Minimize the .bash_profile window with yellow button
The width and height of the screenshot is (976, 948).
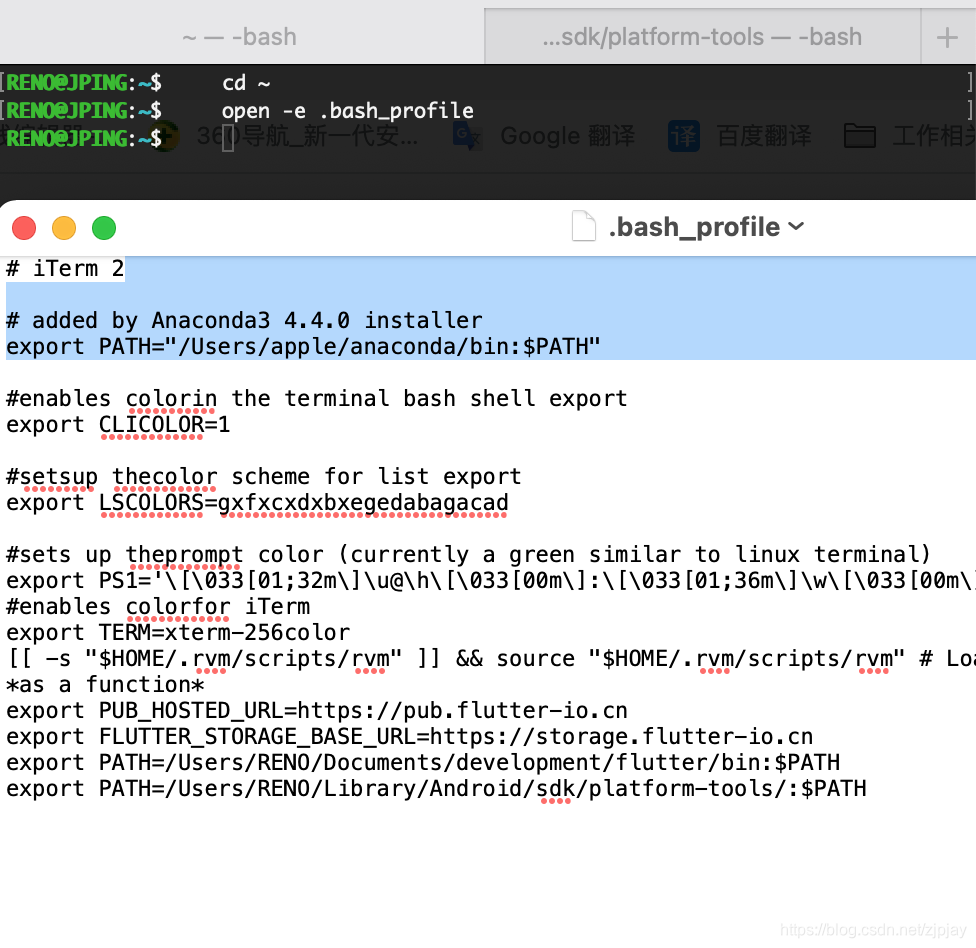point(64,228)
